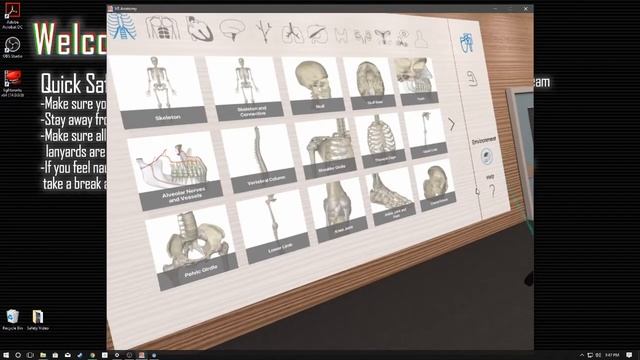Select the branching vessels system icon
Viewport: 640px width, 360px height.
pos(264,31)
